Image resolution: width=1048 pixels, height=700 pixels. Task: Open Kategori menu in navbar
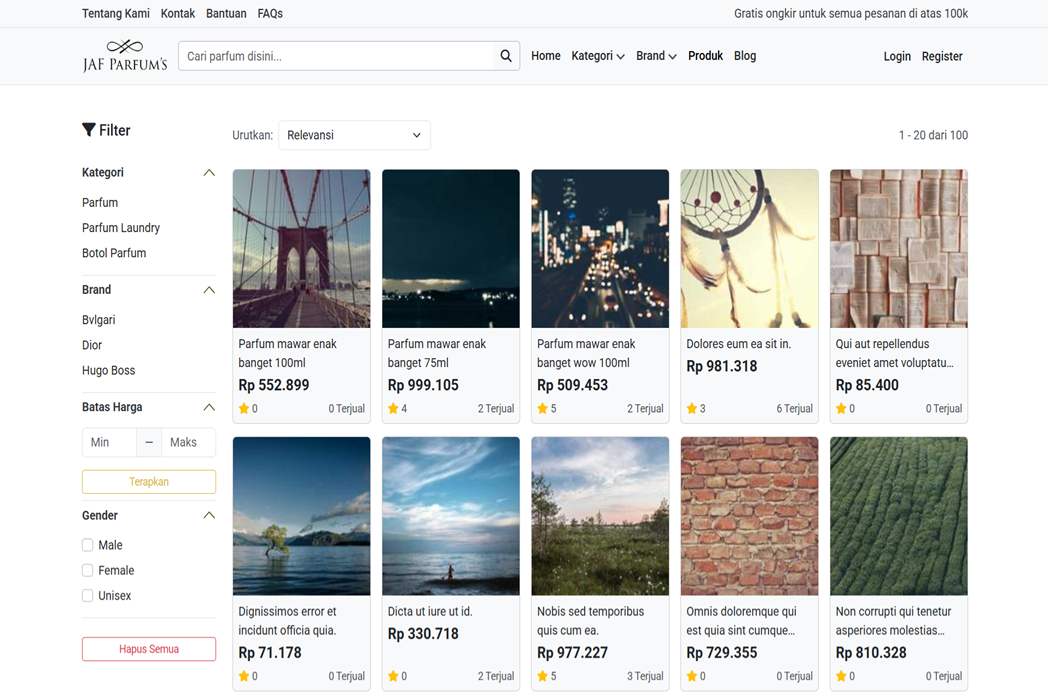(x=597, y=56)
